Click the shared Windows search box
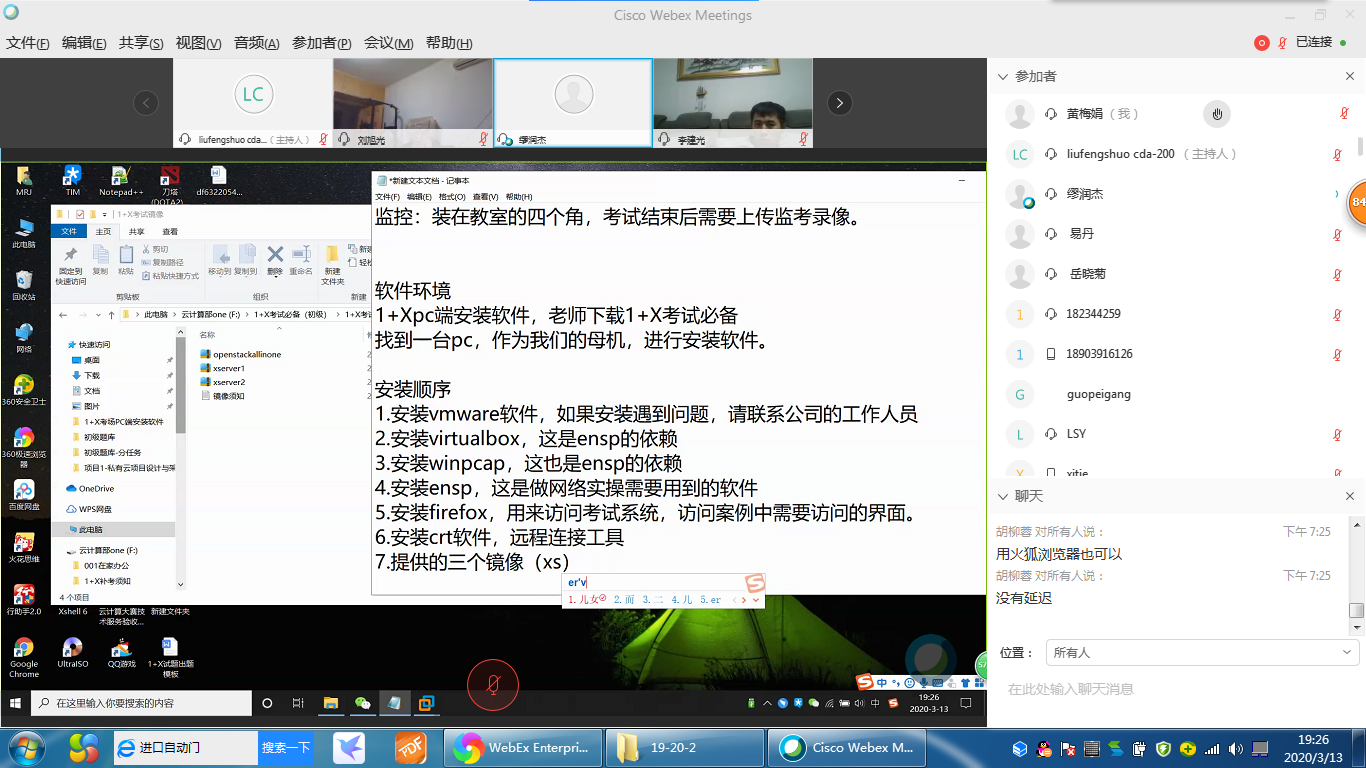 point(142,703)
